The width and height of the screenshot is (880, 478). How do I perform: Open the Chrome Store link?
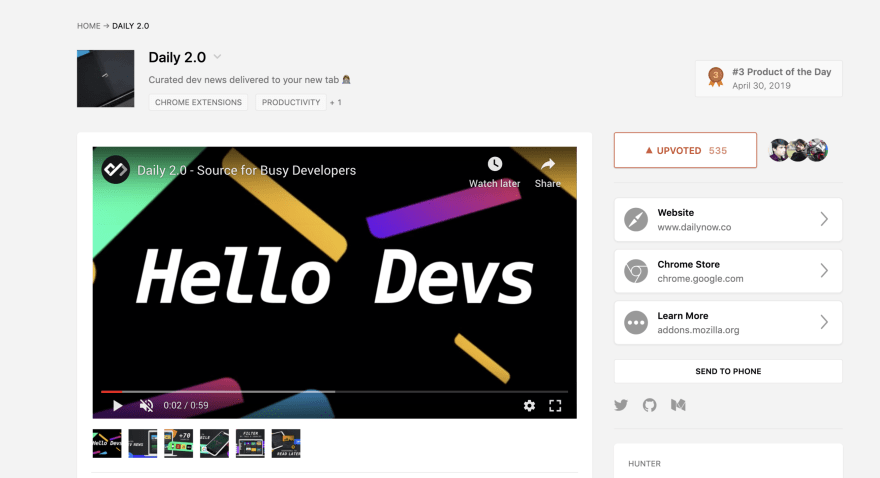[728, 271]
